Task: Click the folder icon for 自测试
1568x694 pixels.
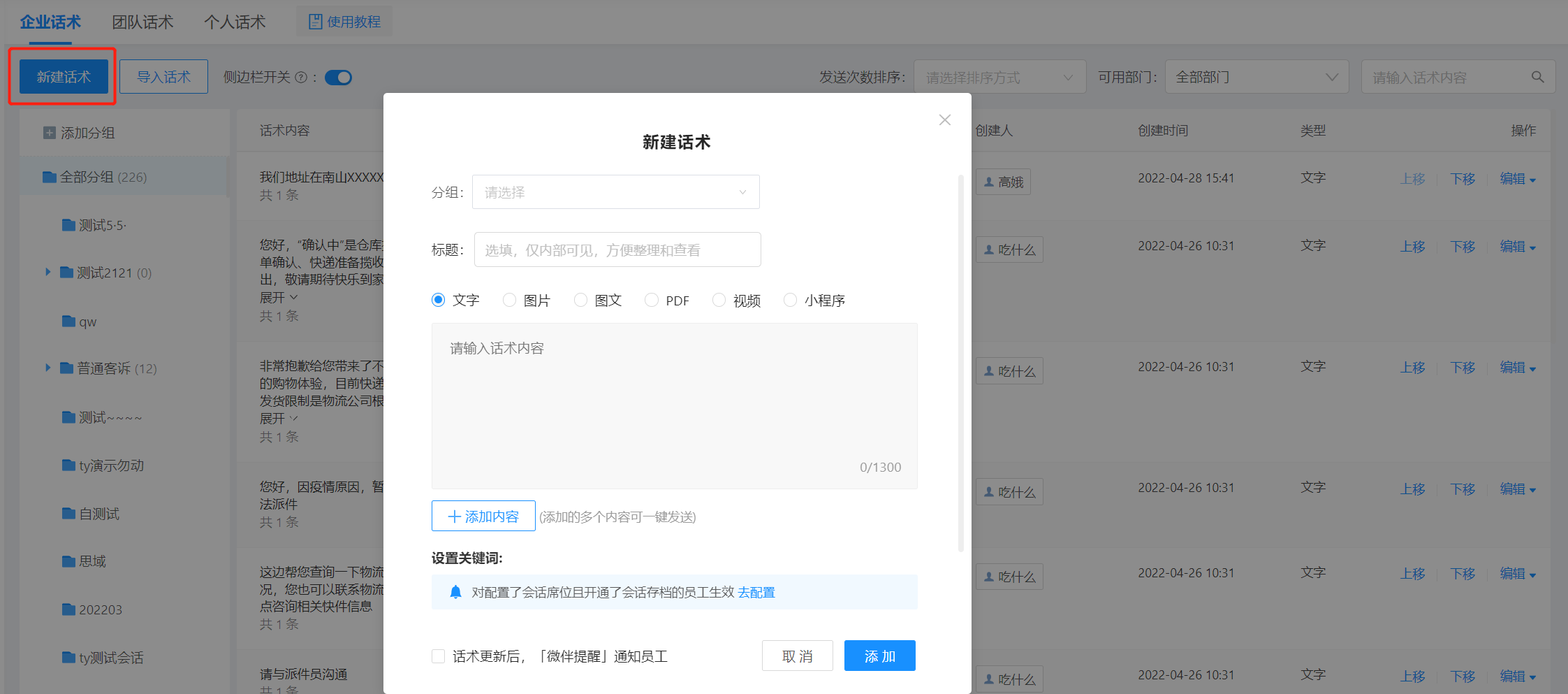Action: coord(68,514)
